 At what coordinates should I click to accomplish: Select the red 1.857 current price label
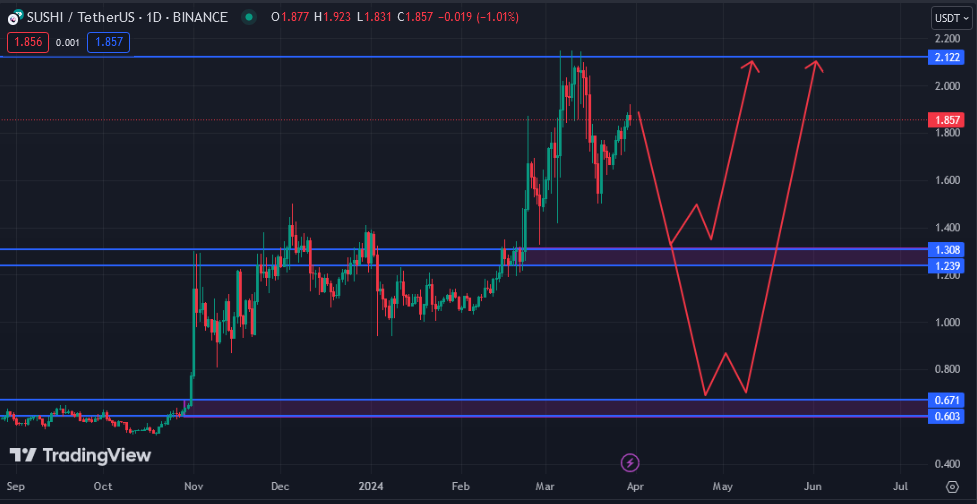[946, 120]
